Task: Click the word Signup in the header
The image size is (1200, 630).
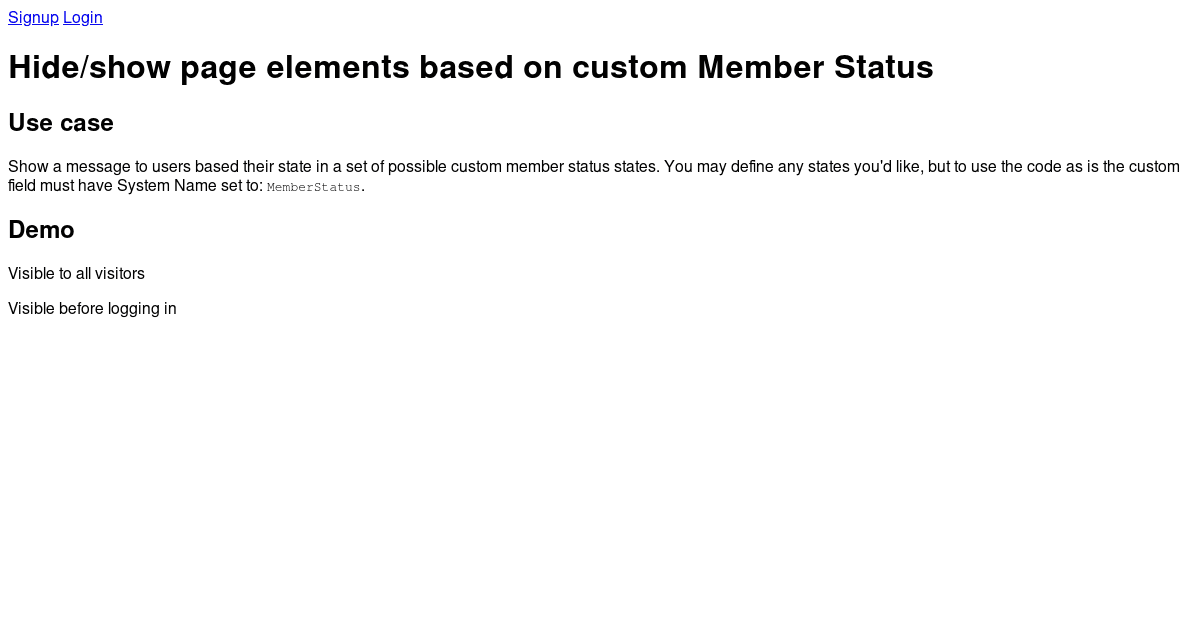Action: point(33,17)
